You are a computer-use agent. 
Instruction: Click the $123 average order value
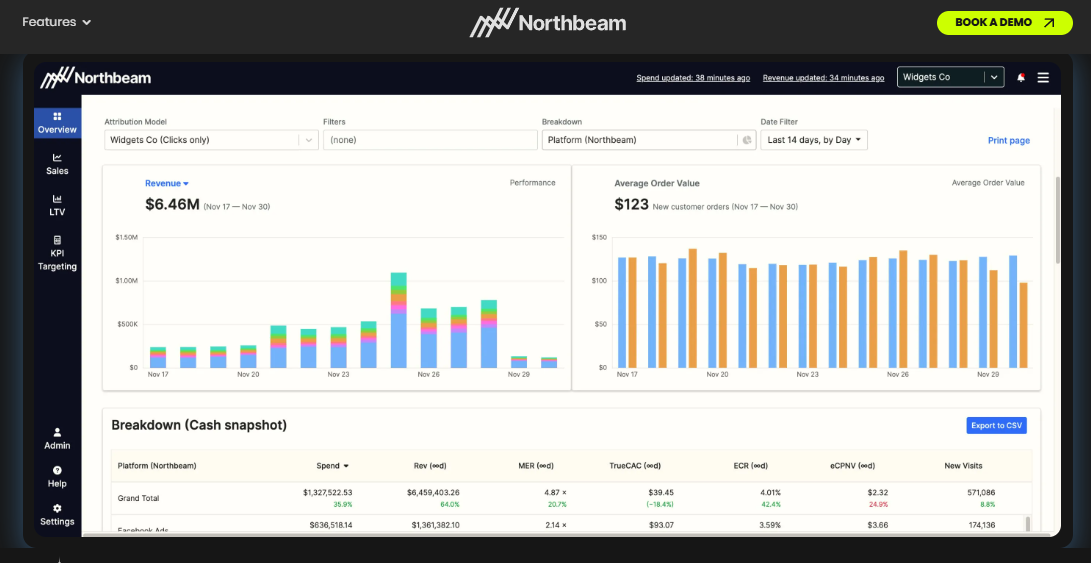pyautogui.click(x=632, y=205)
